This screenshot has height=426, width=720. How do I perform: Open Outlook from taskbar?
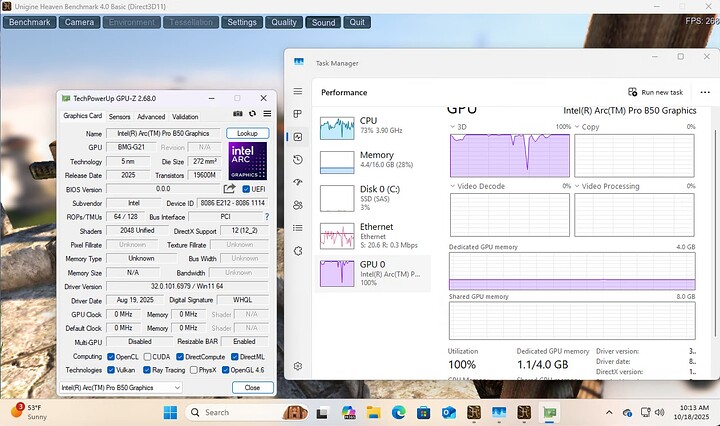[448, 413]
